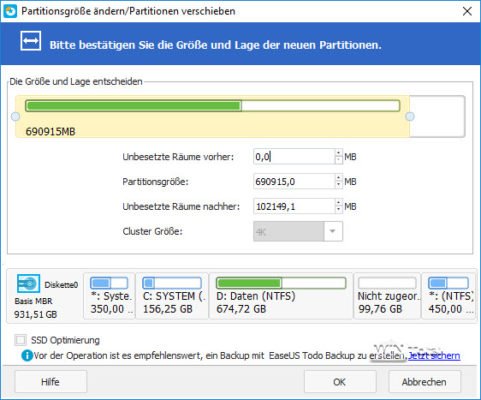Enable the SSD Optimierung checkbox

(x=21, y=340)
